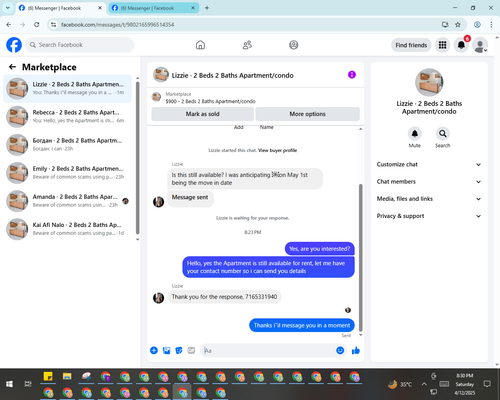The height and width of the screenshot is (400, 500).
Task: Open the Groups/profile circle icon in navigation
Action: [x=294, y=45]
